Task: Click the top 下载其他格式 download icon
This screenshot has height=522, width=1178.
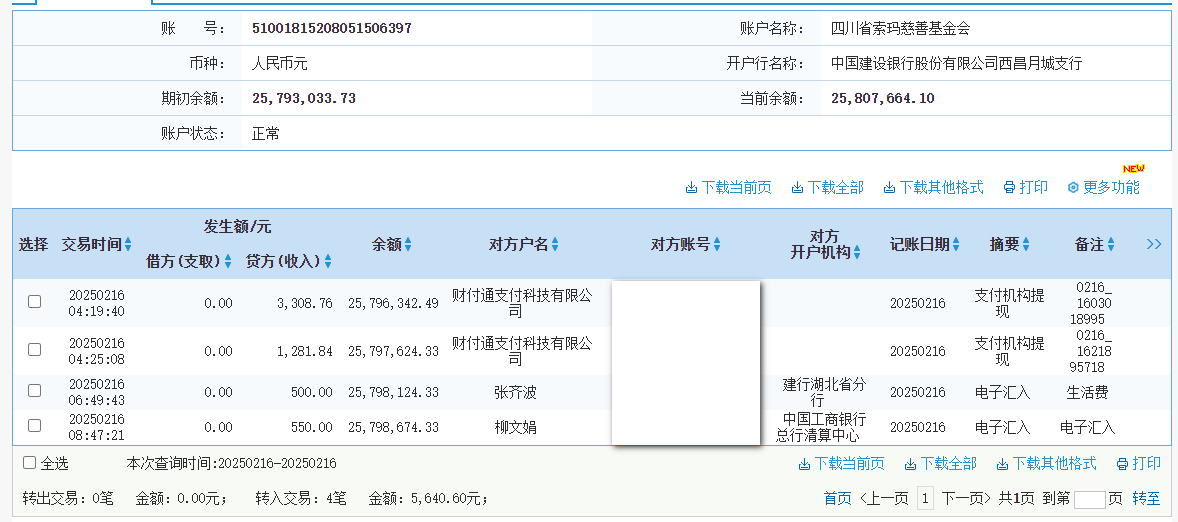Action: tap(890, 188)
